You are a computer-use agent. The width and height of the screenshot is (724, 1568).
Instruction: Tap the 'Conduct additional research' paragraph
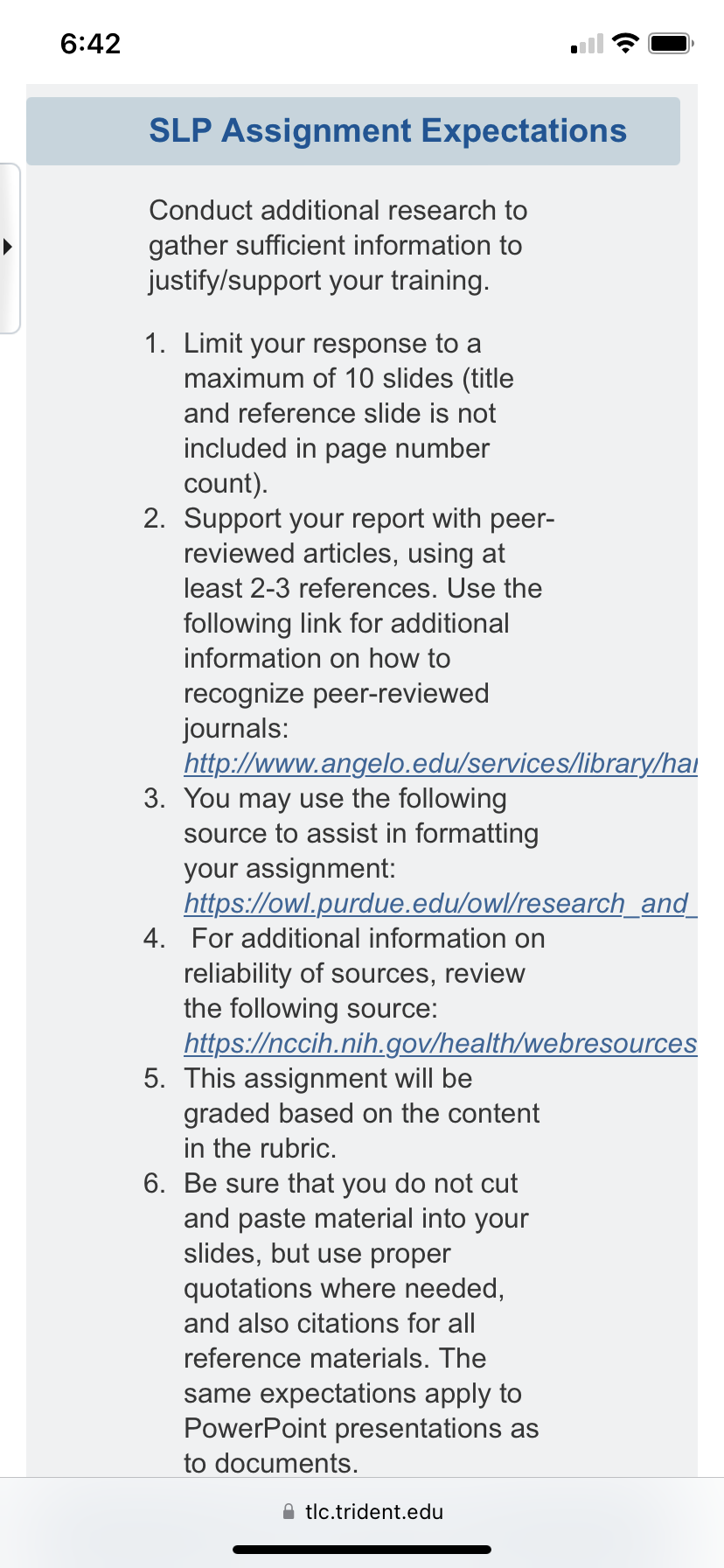pyautogui.click(x=338, y=245)
